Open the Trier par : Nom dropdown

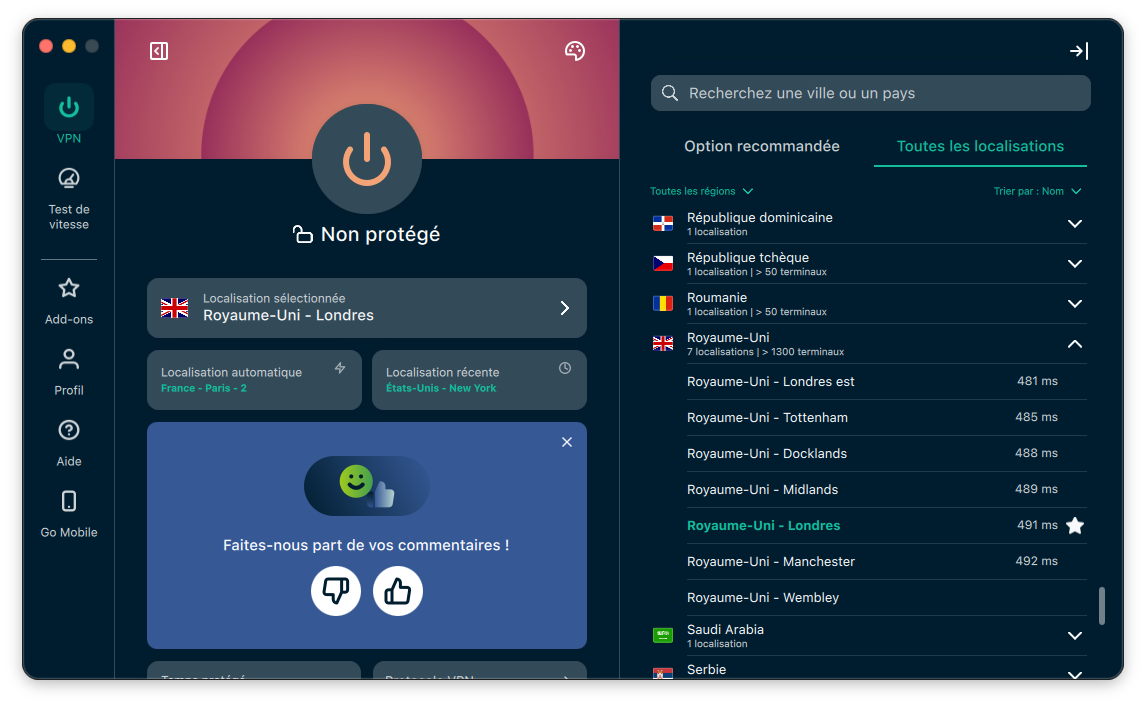1036,191
